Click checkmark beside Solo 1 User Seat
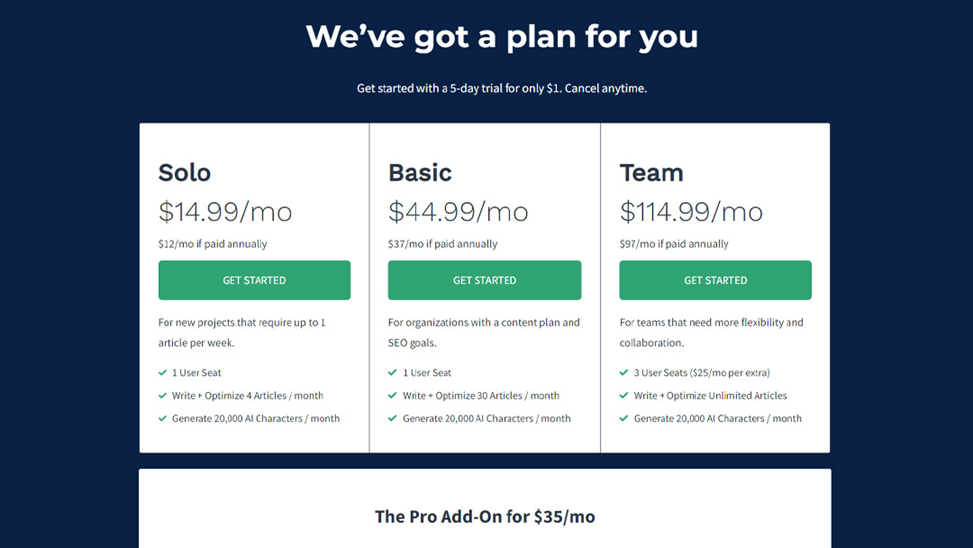This screenshot has width=973, height=548. click(163, 372)
